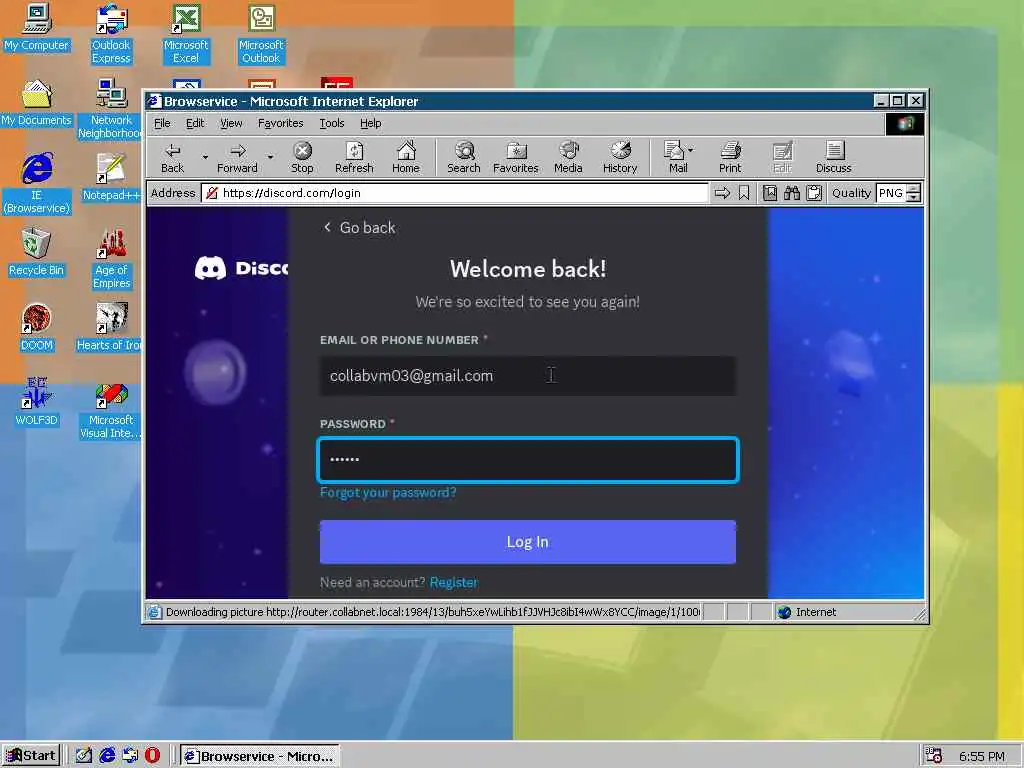This screenshot has height=768, width=1024.
Task: Click the Opera quick launch icon
Action: [152, 756]
